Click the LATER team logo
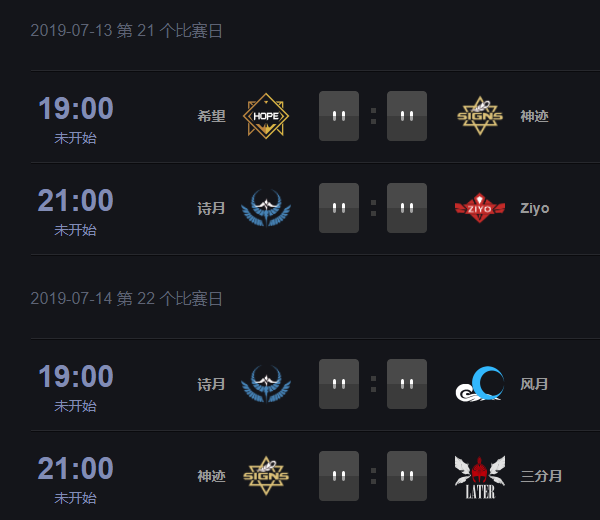 click(x=480, y=476)
